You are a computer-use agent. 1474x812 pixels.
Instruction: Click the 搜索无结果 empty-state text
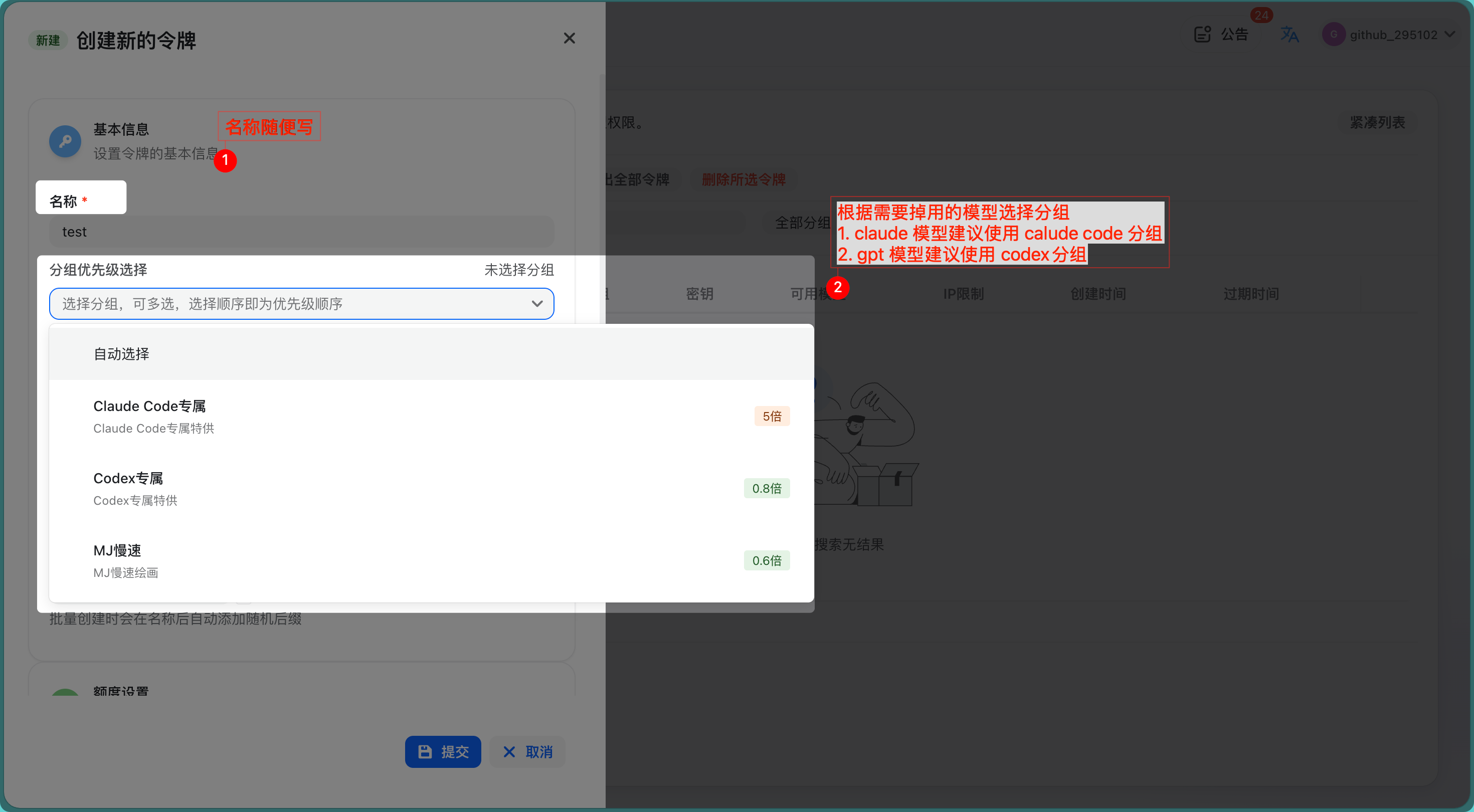tap(849, 544)
